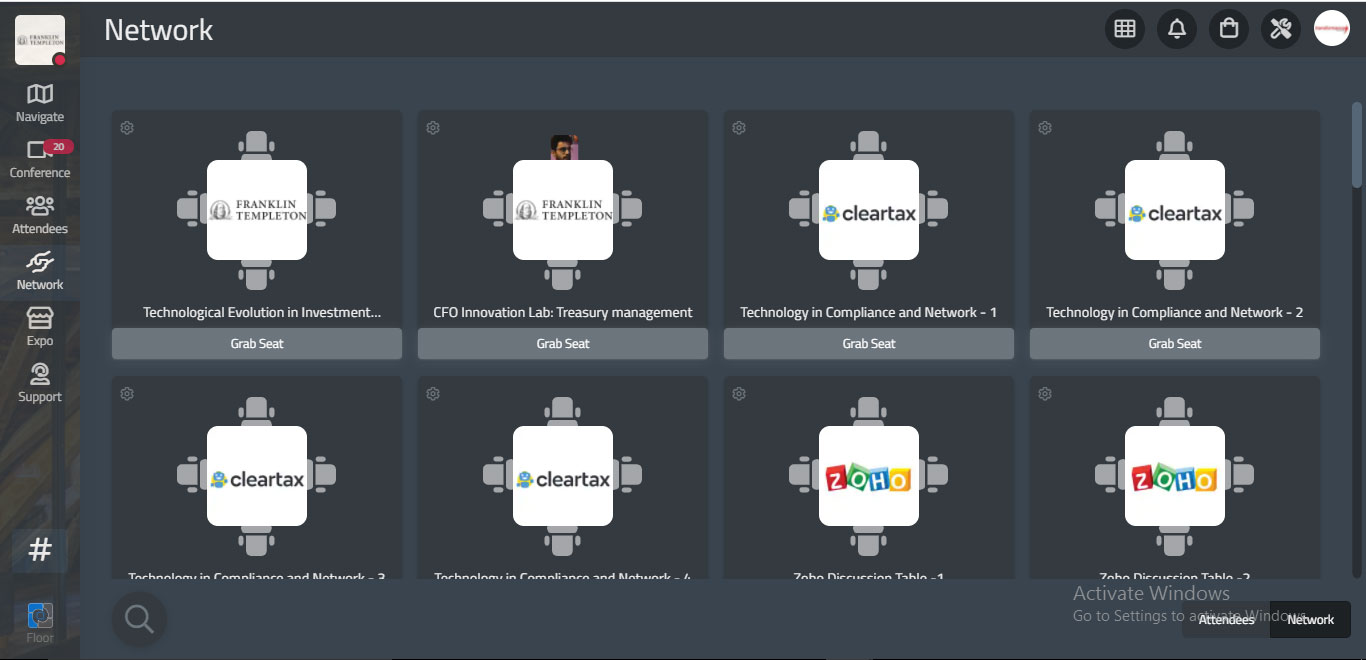Click the hashtag icon in sidebar
This screenshot has height=660, width=1366.
40,549
